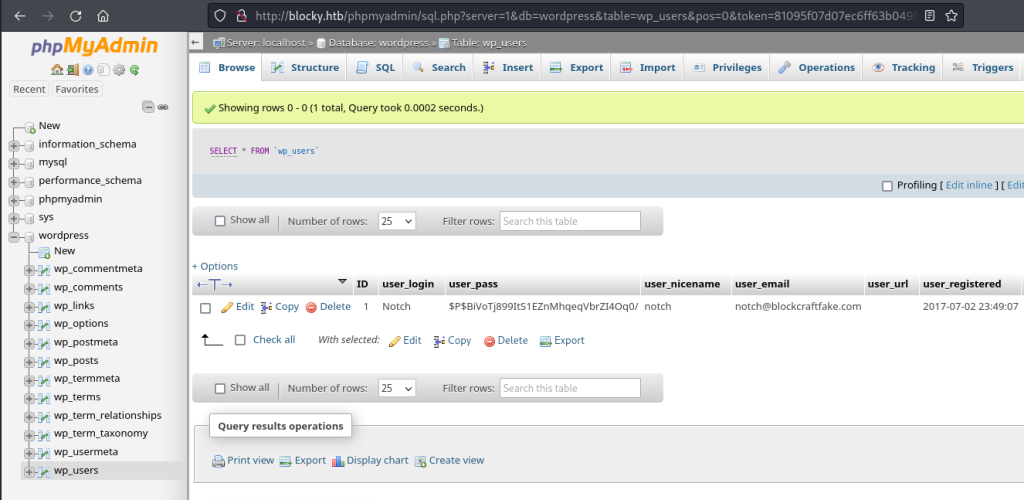Open the Search tab
This screenshot has width=1024, height=500.
pos(438,67)
